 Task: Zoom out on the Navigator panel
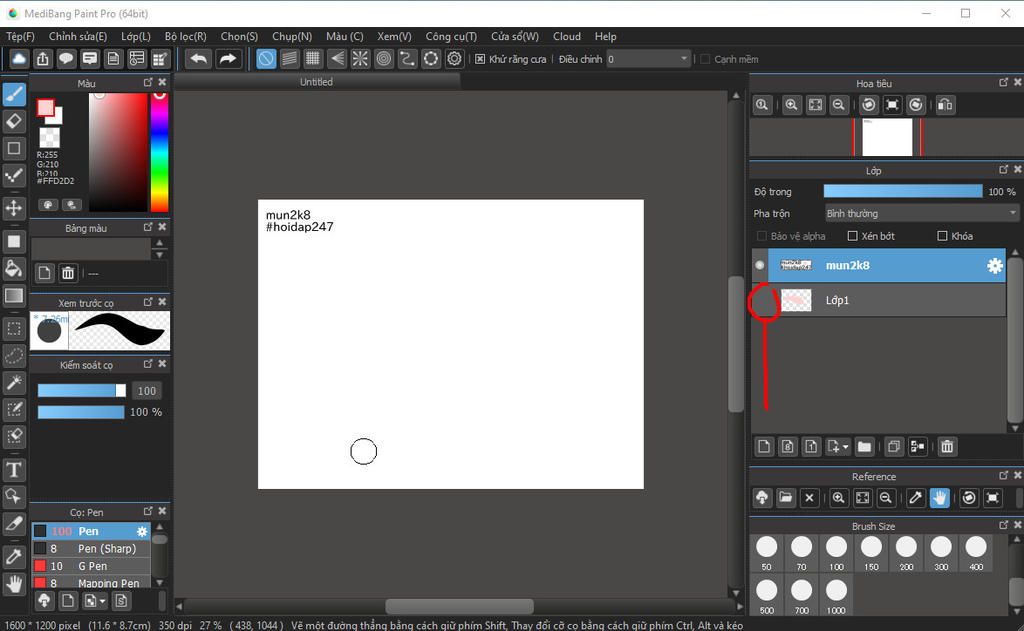pos(839,105)
